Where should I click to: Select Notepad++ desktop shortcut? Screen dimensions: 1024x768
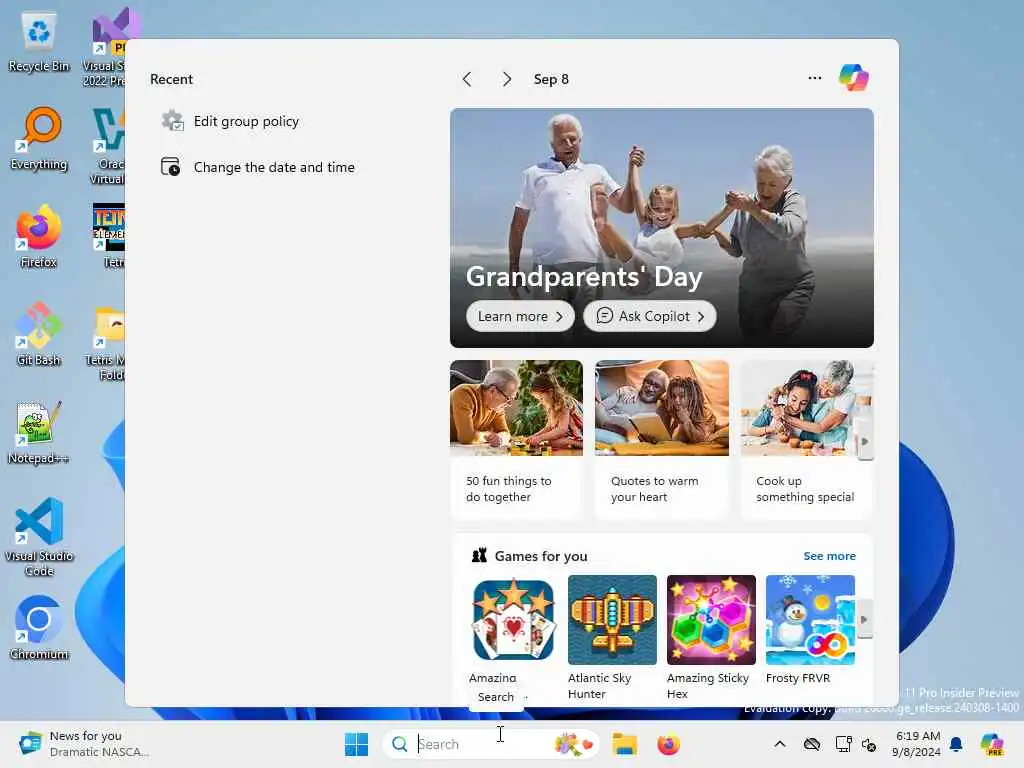39,432
